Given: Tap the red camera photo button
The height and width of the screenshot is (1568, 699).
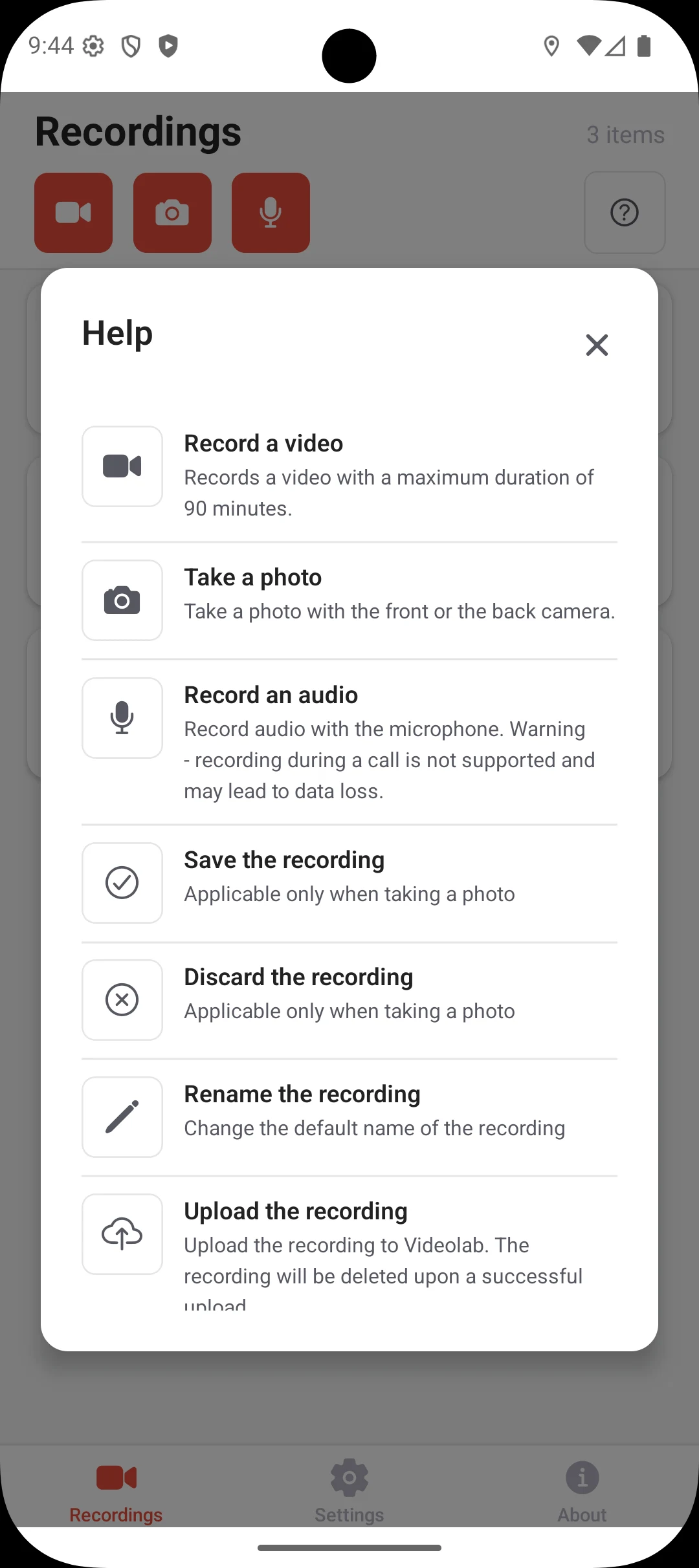Looking at the screenshot, I should click(172, 213).
